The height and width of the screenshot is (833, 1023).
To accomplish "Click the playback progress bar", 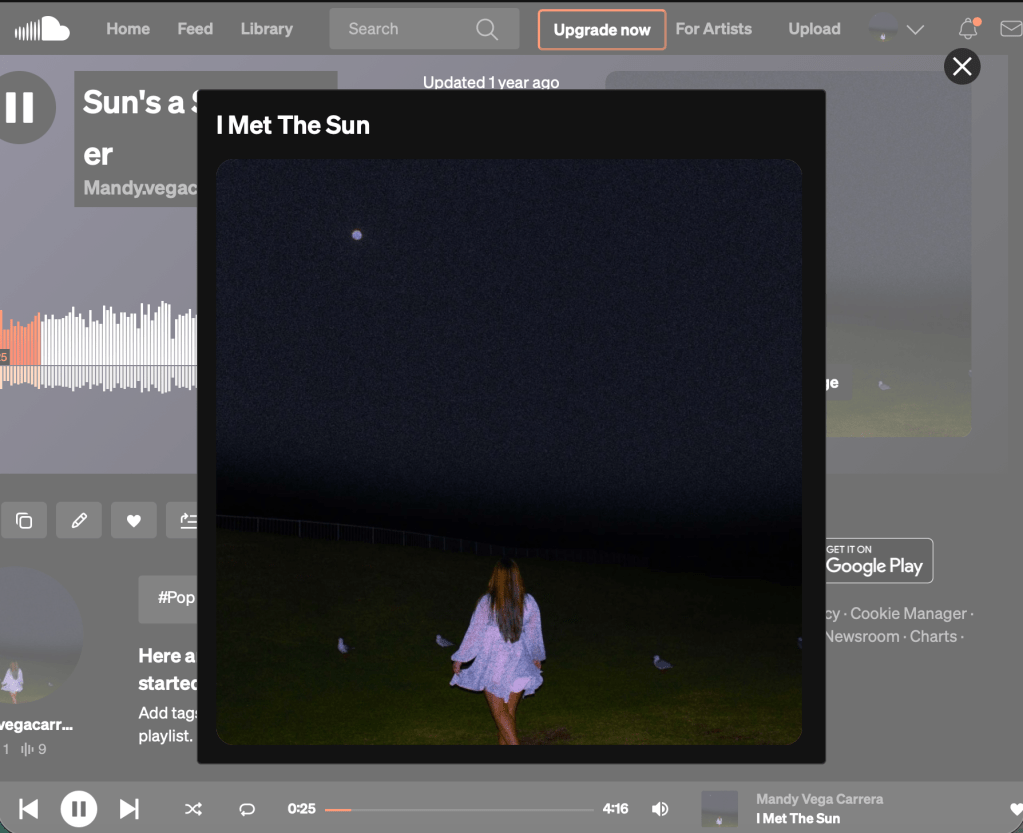I will click(x=460, y=809).
